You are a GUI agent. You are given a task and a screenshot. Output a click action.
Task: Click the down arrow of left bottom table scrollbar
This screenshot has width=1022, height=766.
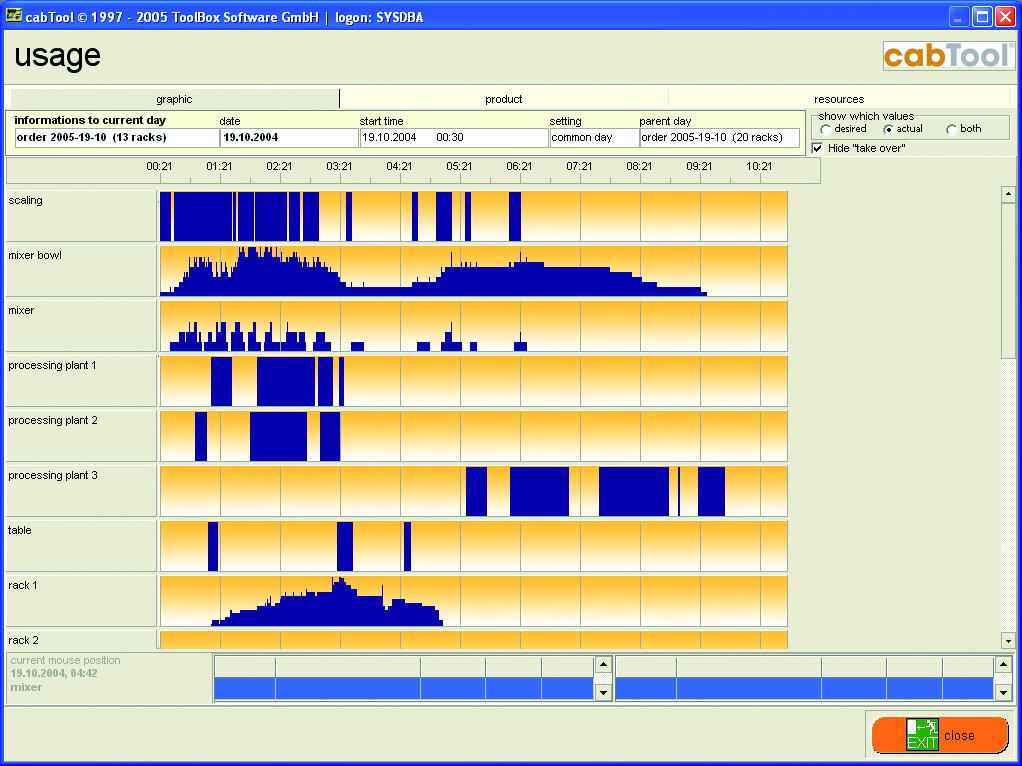point(603,692)
